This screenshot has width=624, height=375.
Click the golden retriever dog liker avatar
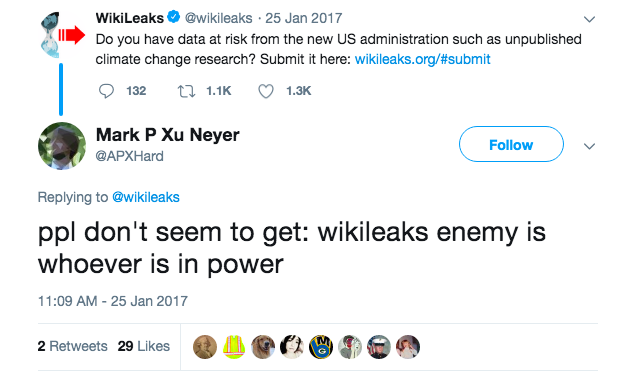(263, 346)
